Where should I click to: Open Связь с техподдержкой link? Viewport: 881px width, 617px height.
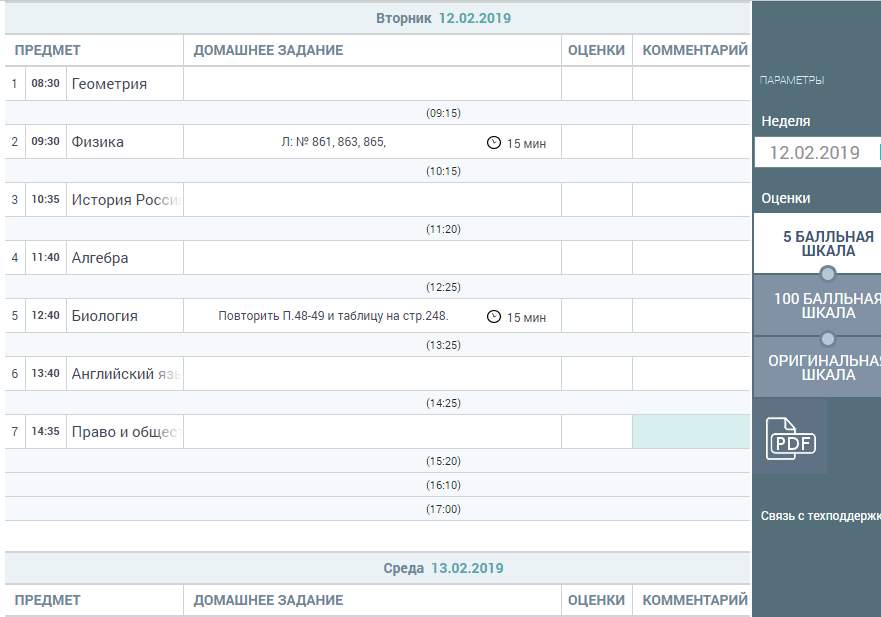click(x=820, y=516)
